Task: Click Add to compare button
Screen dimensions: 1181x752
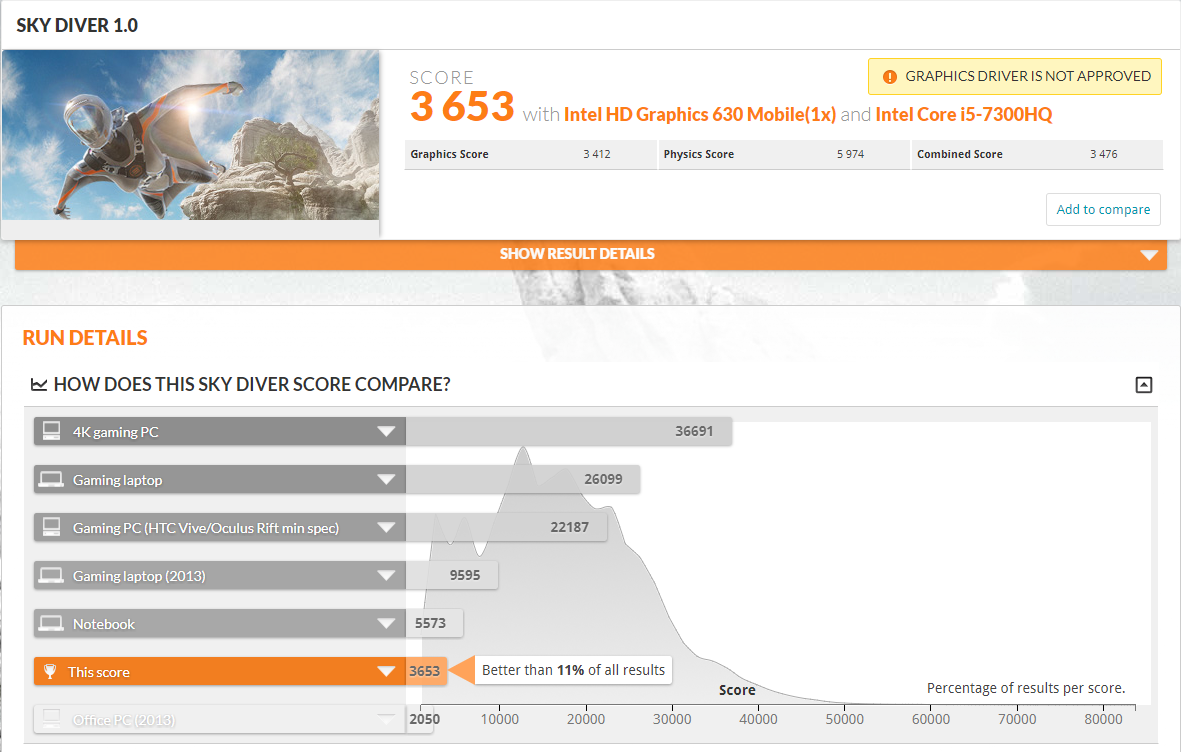Action: (x=1103, y=209)
